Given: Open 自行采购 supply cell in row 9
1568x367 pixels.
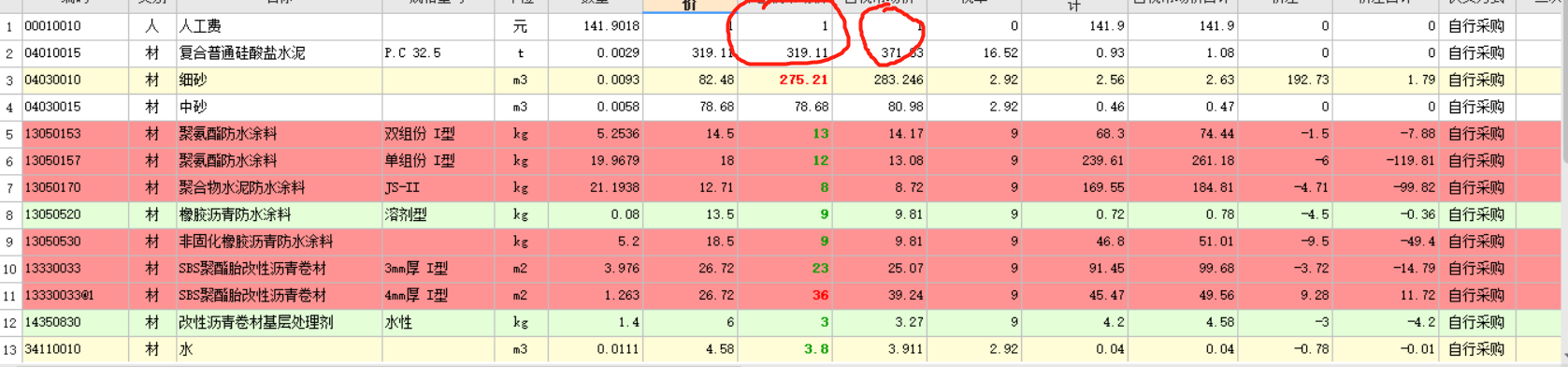Looking at the screenshot, I should tap(1476, 242).
